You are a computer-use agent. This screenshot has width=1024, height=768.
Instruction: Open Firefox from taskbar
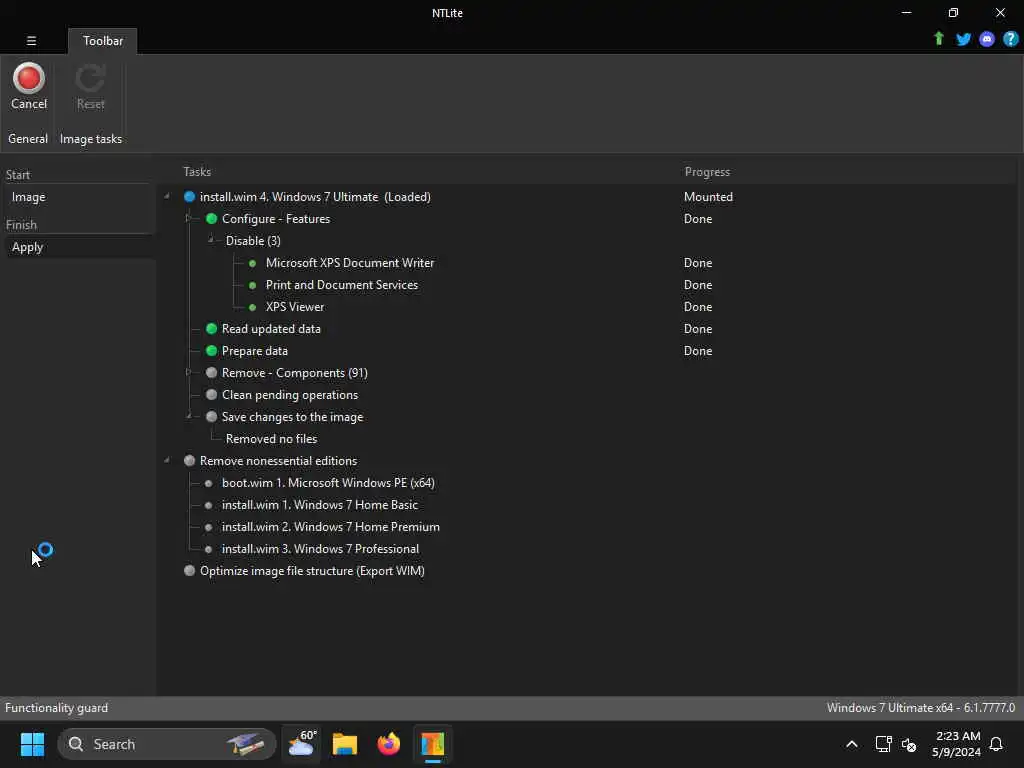389,744
